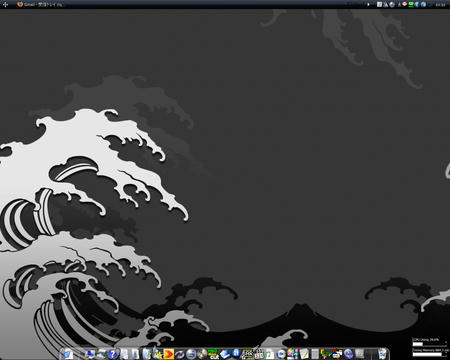
Task: Open the purple swirl dock icon
Action: 180,354
